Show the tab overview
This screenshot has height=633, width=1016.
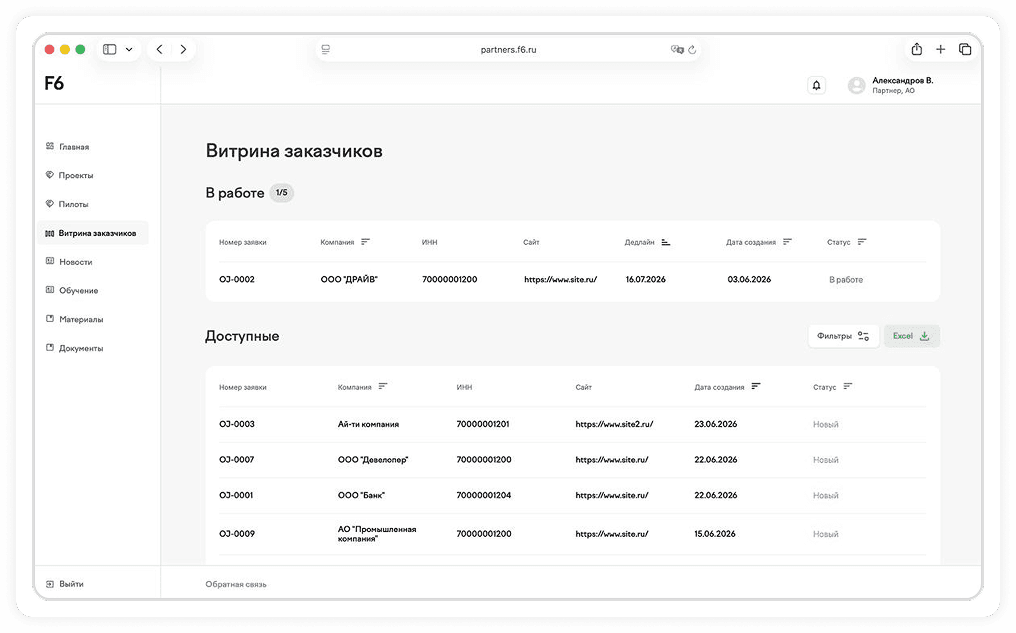pos(965,49)
